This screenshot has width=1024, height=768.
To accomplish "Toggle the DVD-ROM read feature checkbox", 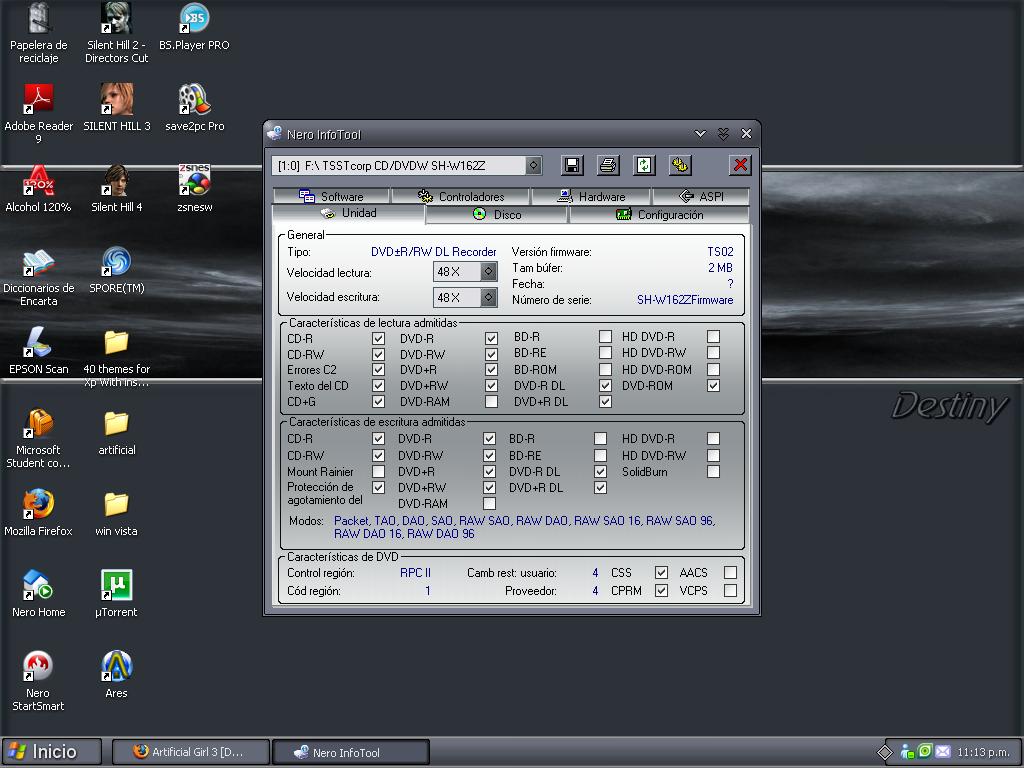I will tap(713, 385).
